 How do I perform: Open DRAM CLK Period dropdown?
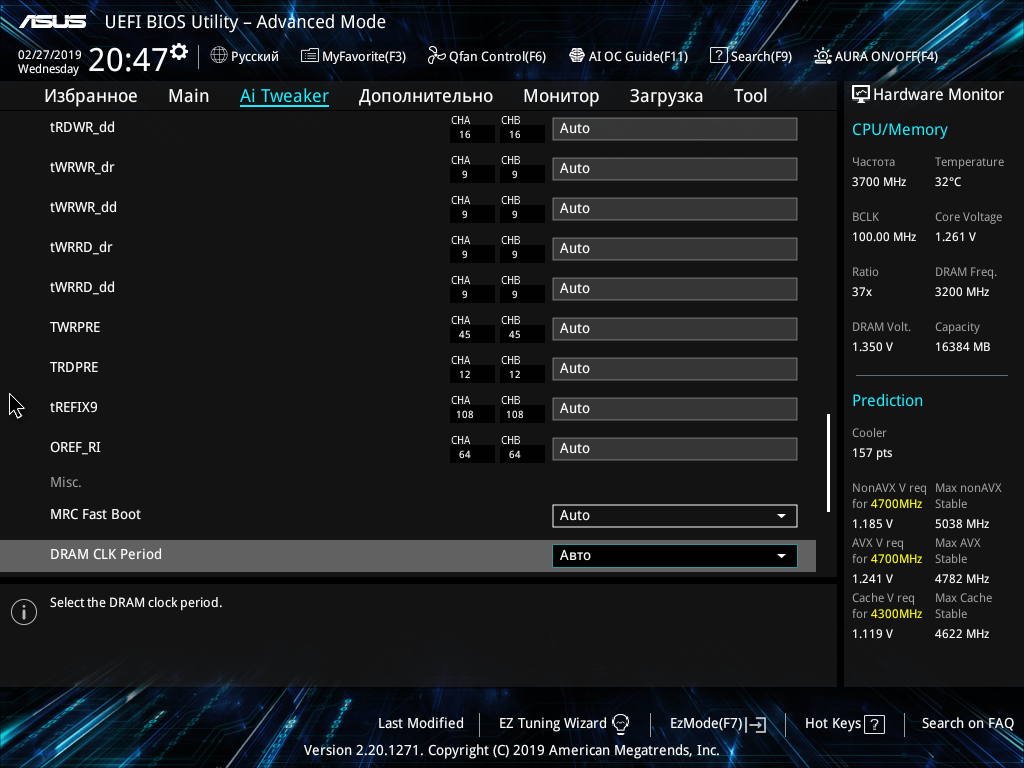[675, 555]
